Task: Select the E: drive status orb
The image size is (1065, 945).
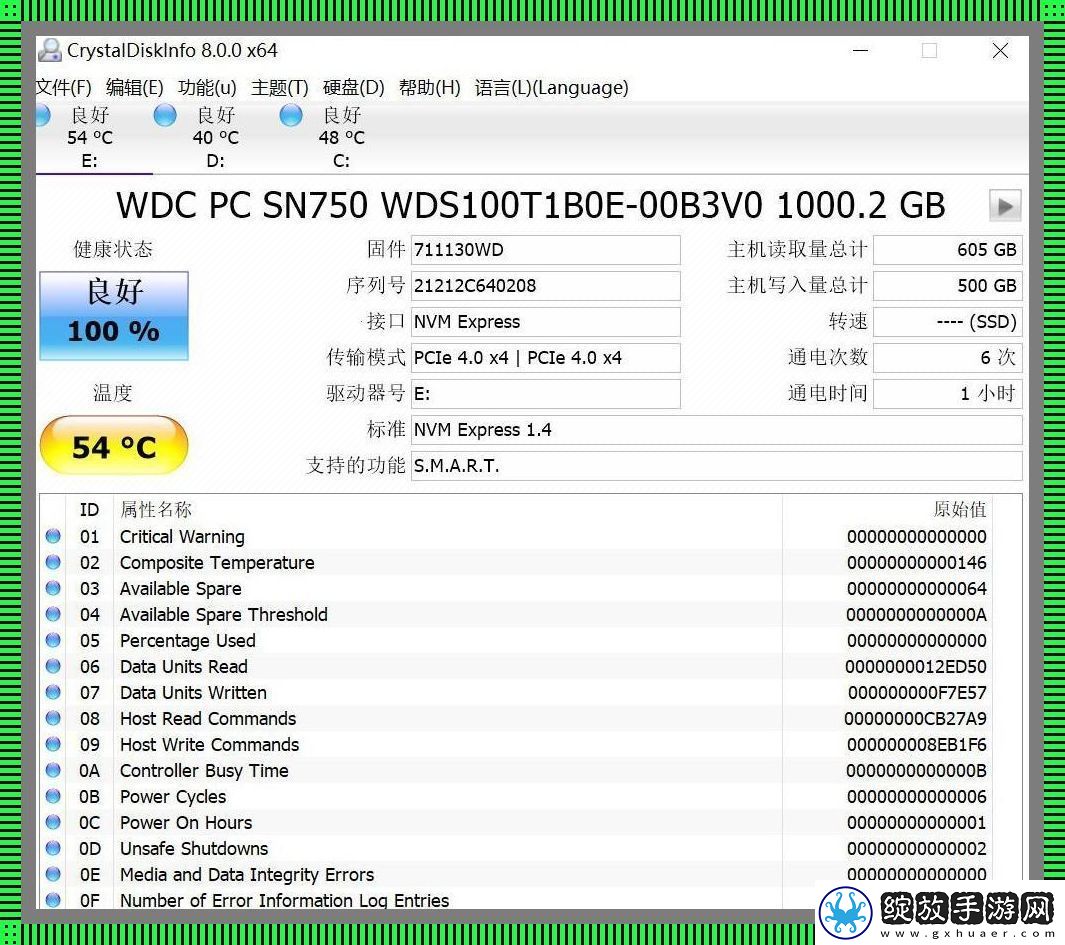Action: click(x=42, y=115)
